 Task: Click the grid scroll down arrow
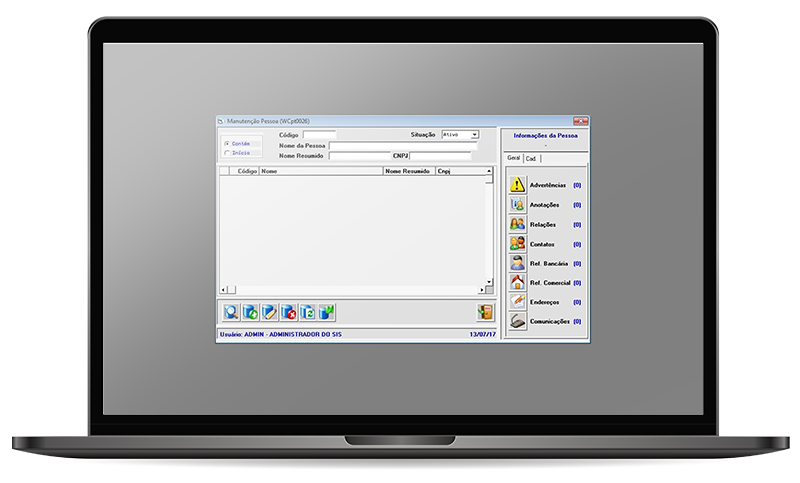point(489,282)
